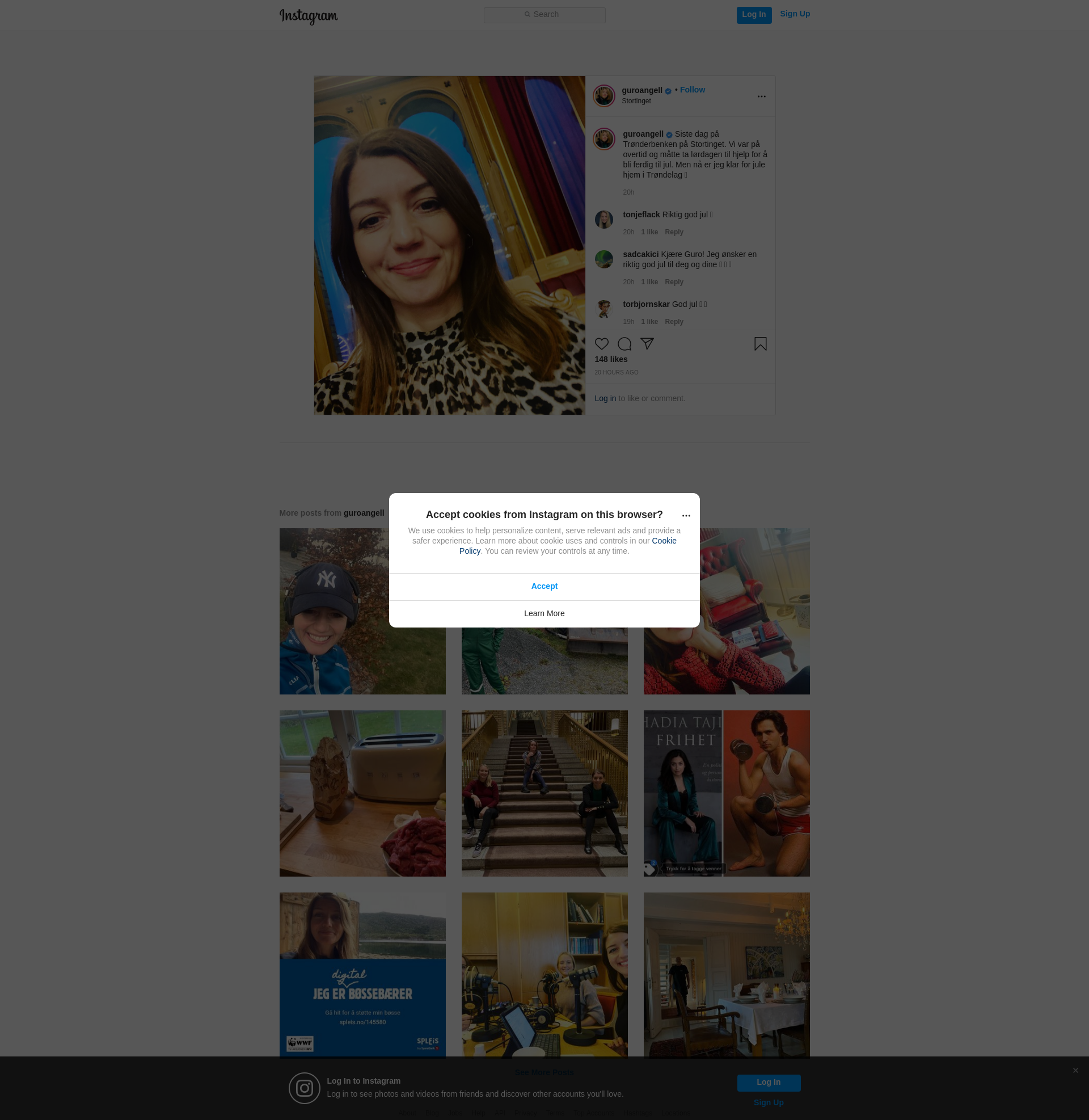Click Log In in the bottom banner
1089x1120 pixels.
pos(768,1083)
